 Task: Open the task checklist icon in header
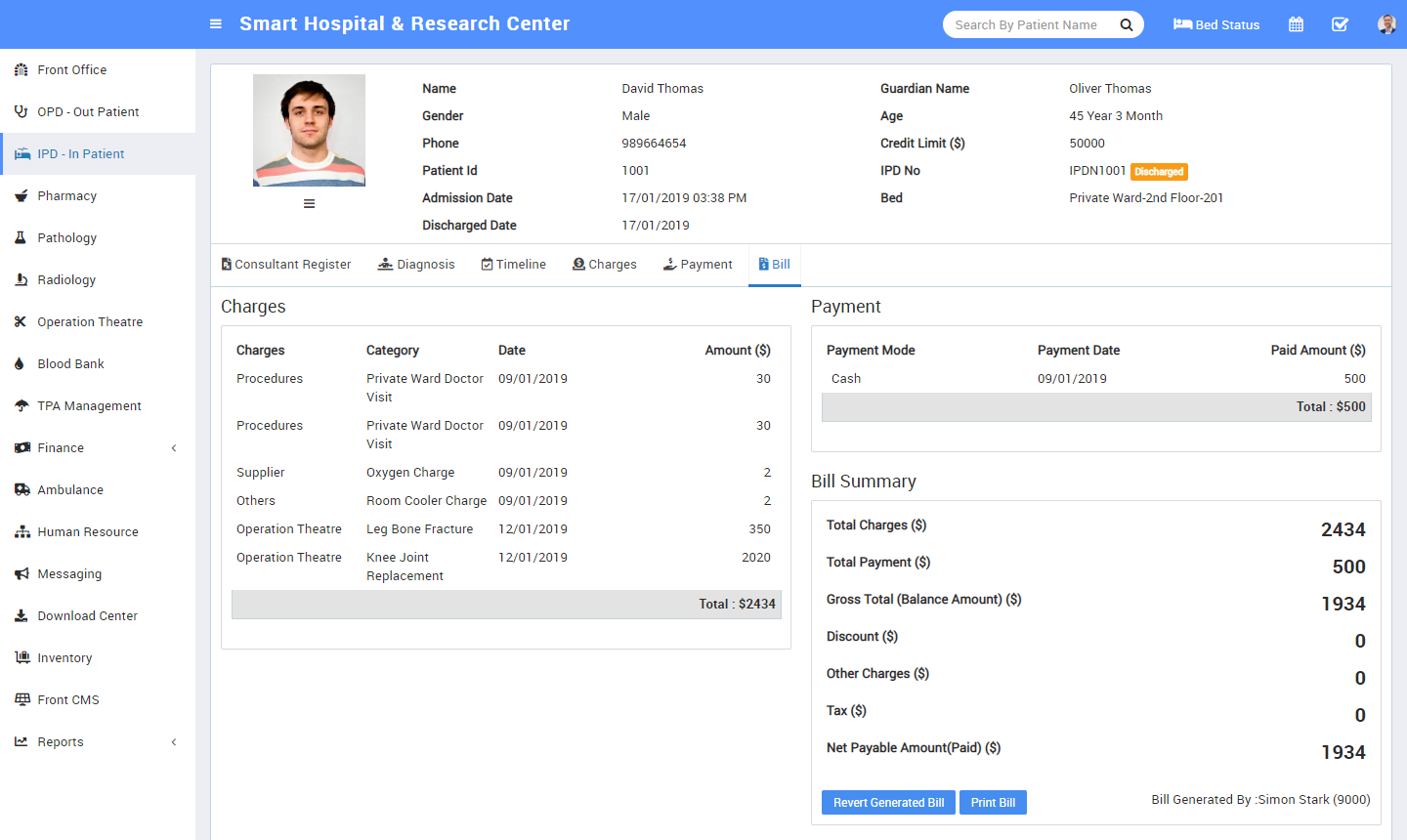pos(1340,24)
